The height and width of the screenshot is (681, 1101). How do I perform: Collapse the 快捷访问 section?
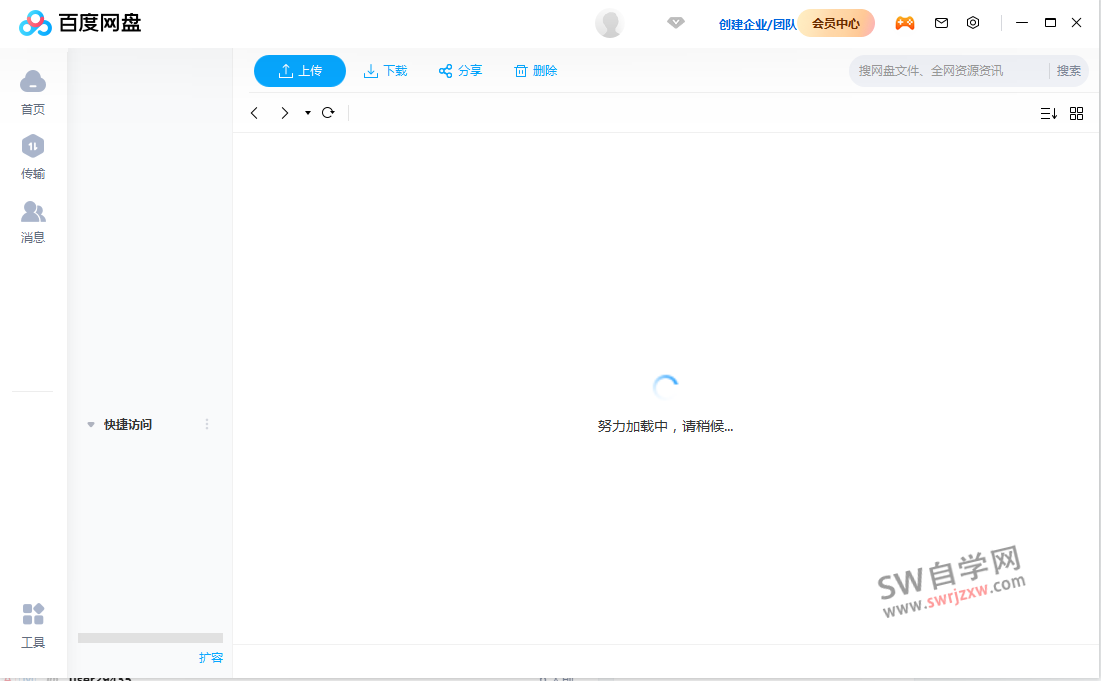pos(91,425)
